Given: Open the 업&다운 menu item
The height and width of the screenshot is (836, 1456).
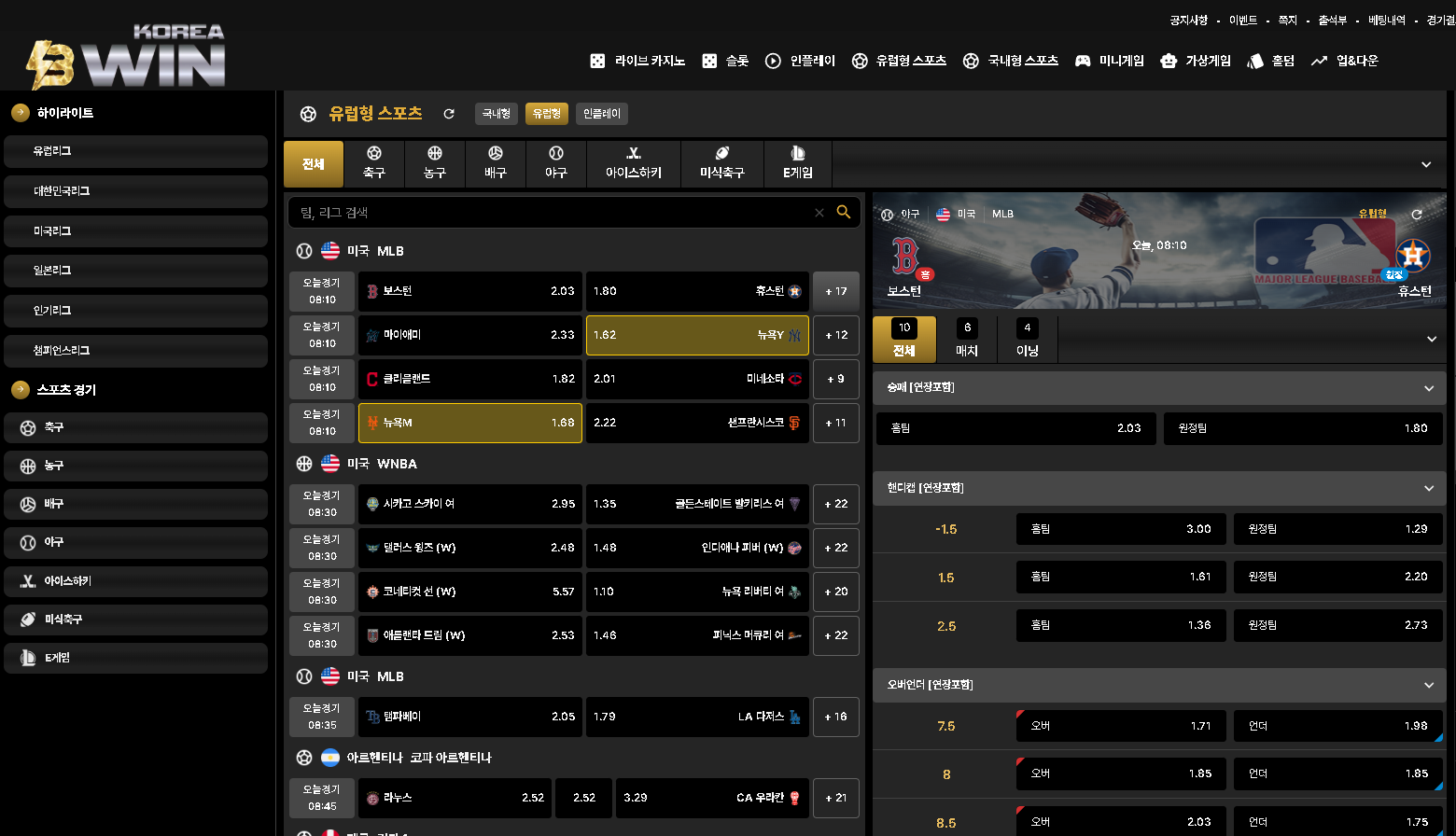Looking at the screenshot, I should 1345,61.
